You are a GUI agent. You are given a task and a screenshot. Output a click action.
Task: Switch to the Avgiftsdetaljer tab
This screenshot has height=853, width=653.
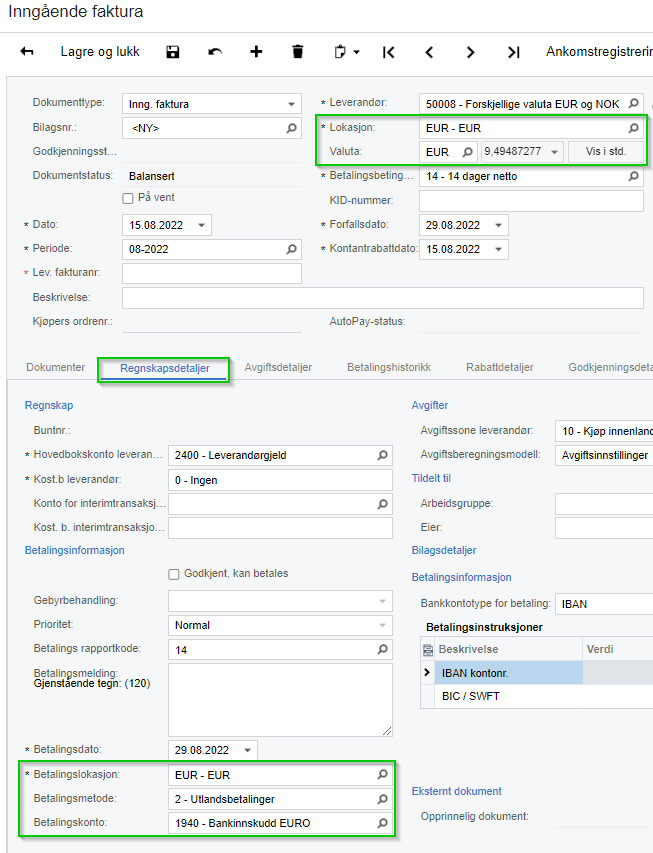(278, 367)
